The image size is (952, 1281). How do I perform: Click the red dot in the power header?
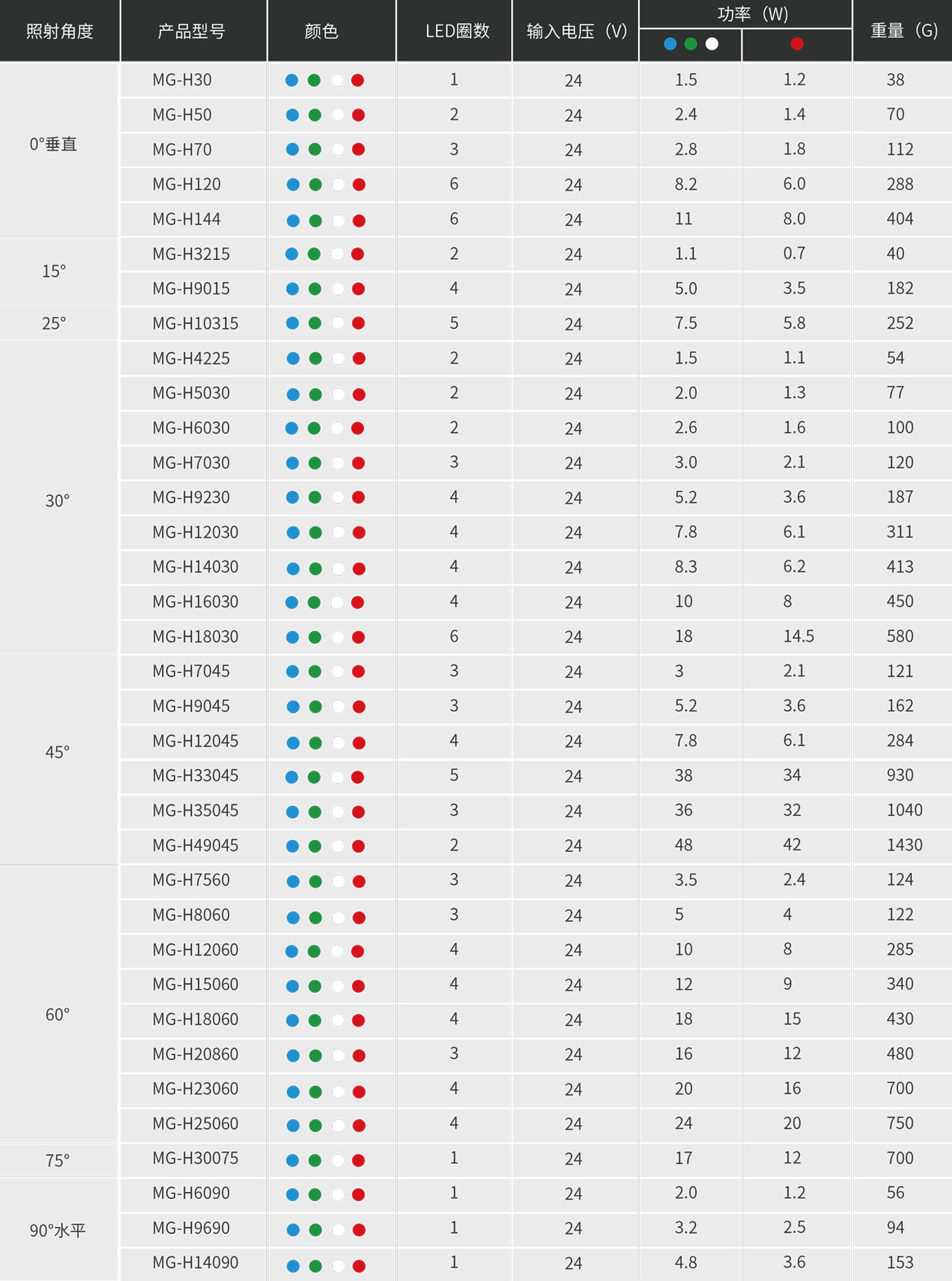[796, 44]
